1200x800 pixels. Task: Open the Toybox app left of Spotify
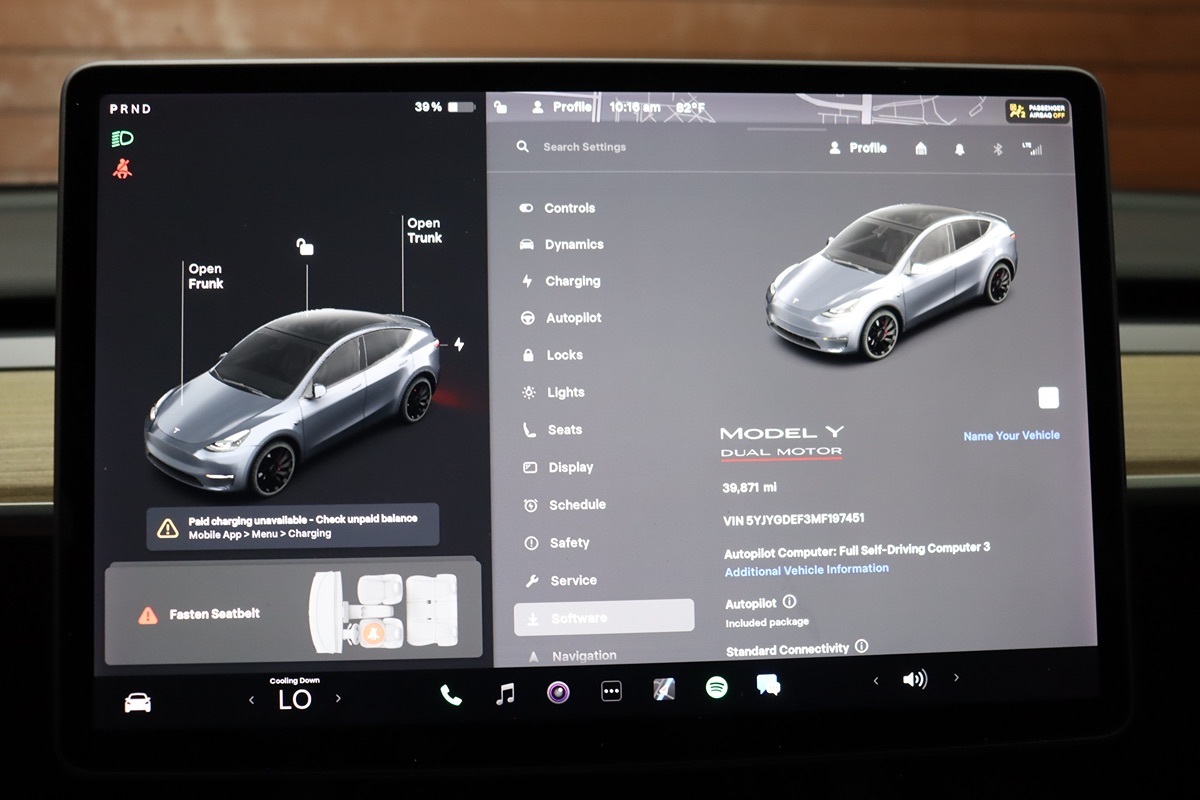point(664,689)
